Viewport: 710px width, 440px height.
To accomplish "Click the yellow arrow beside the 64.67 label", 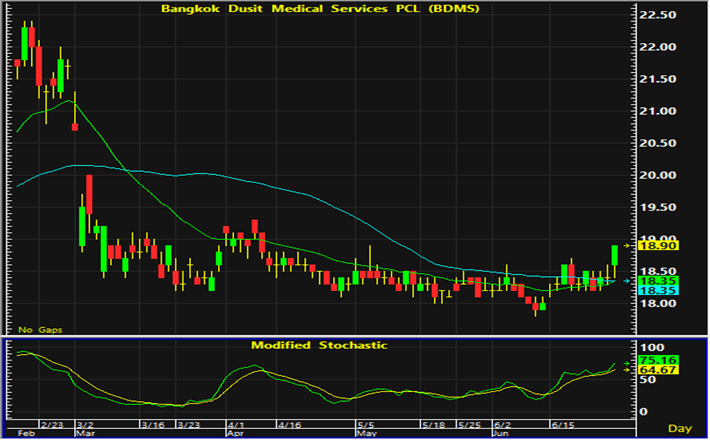I will (x=626, y=370).
